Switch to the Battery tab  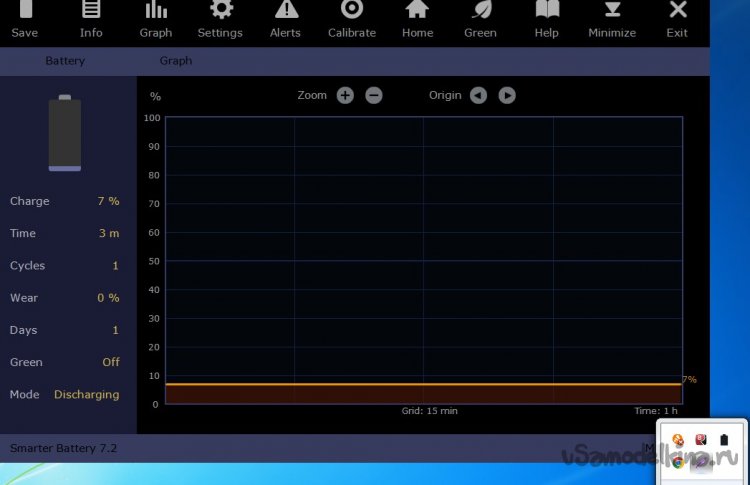[x=64, y=61]
